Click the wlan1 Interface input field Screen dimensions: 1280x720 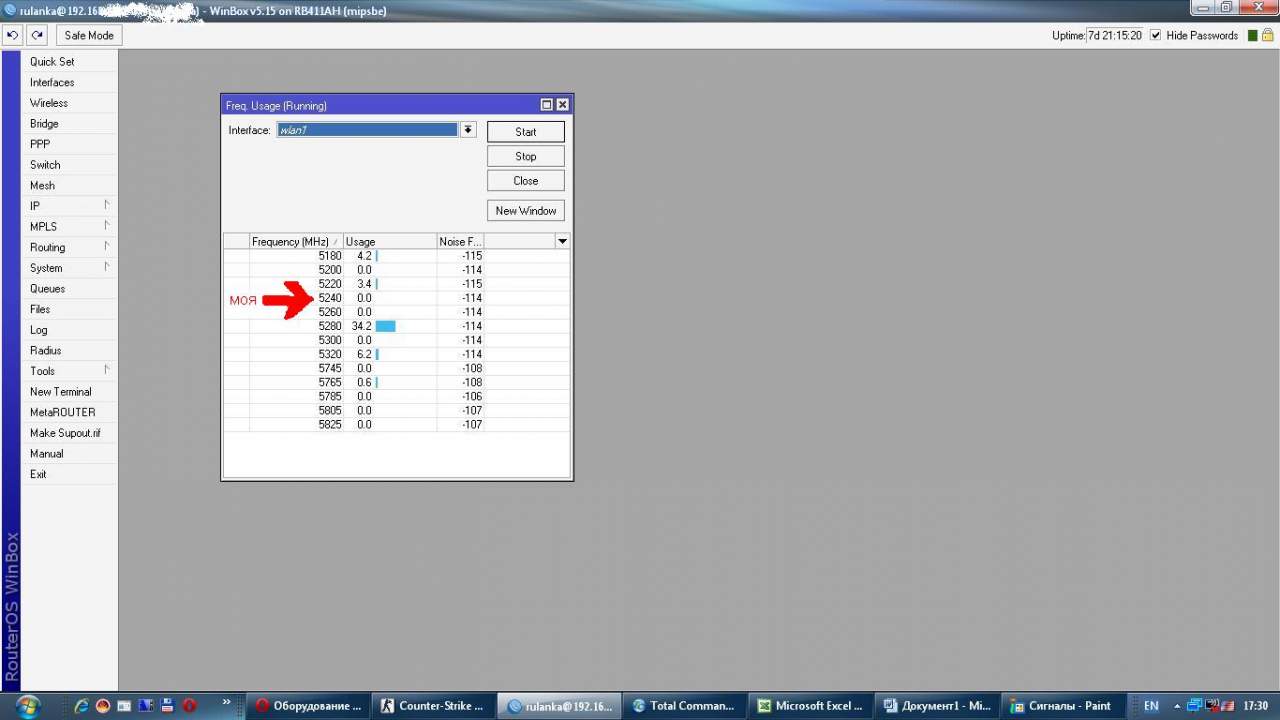pyautogui.click(x=367, y=130)
